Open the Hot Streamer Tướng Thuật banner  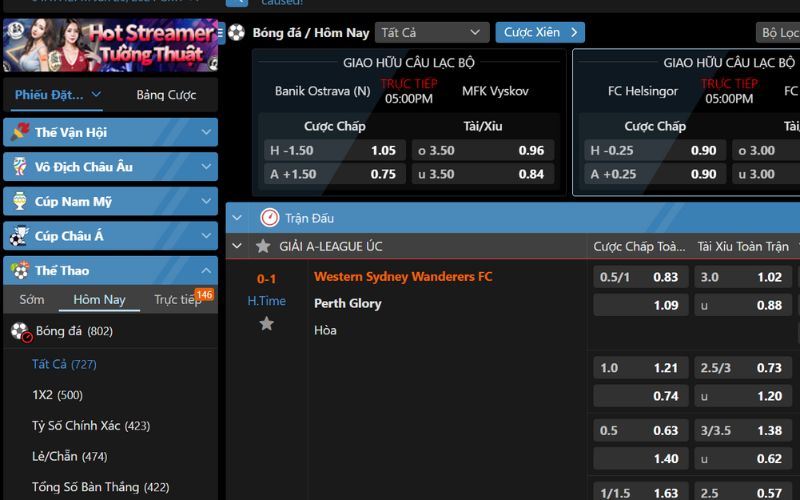pyautogui.click(x=111, y=45)
